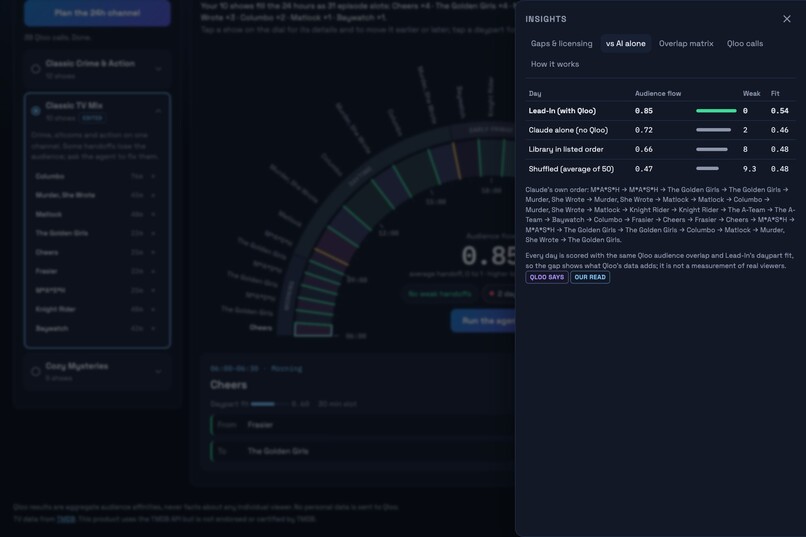Click the flow bar in Claude alone row

(x=713, y=130)
